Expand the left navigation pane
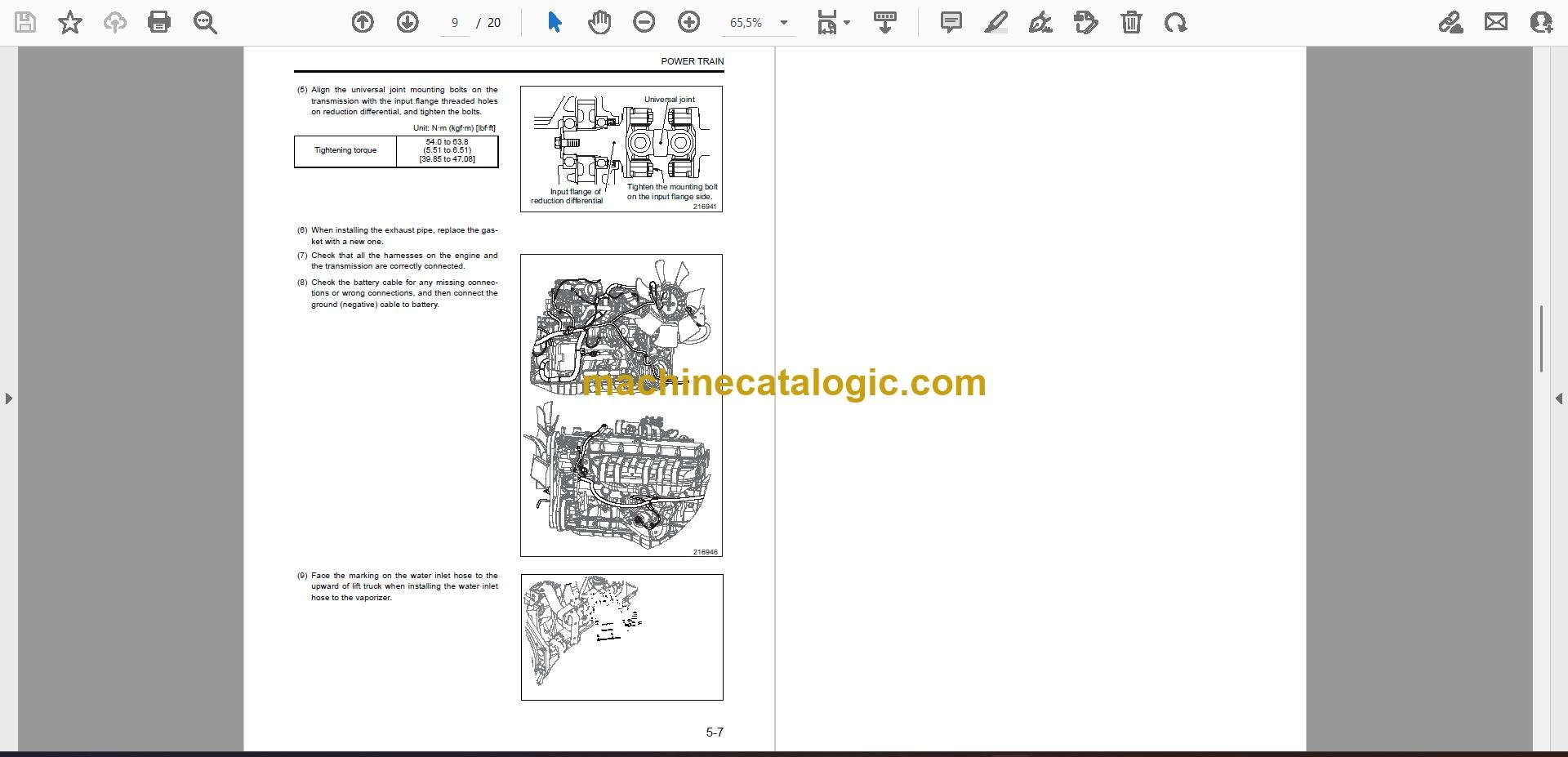This screenshot has width=1568, height=757. 8,399
